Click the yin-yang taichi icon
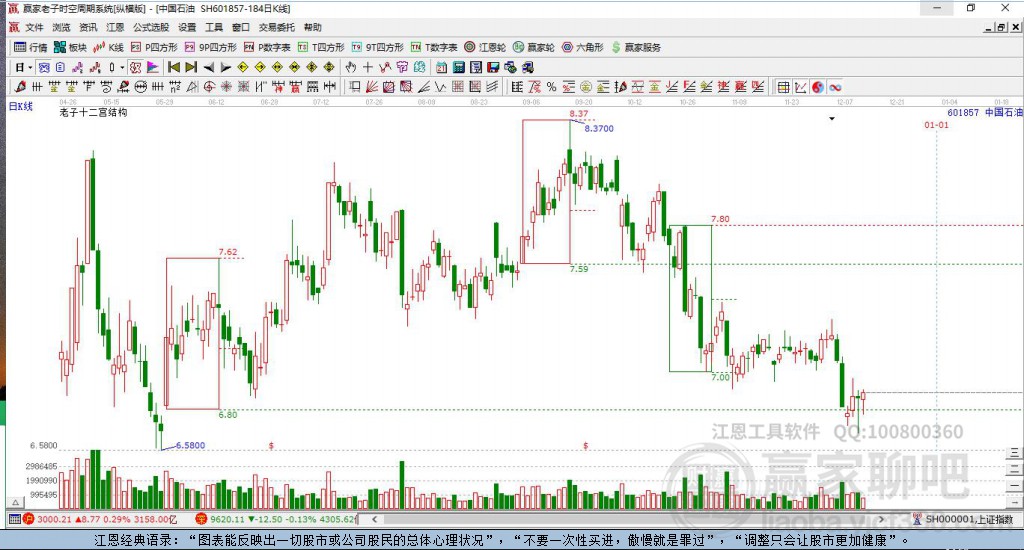The image size is (1024, 550). [818, 87]
